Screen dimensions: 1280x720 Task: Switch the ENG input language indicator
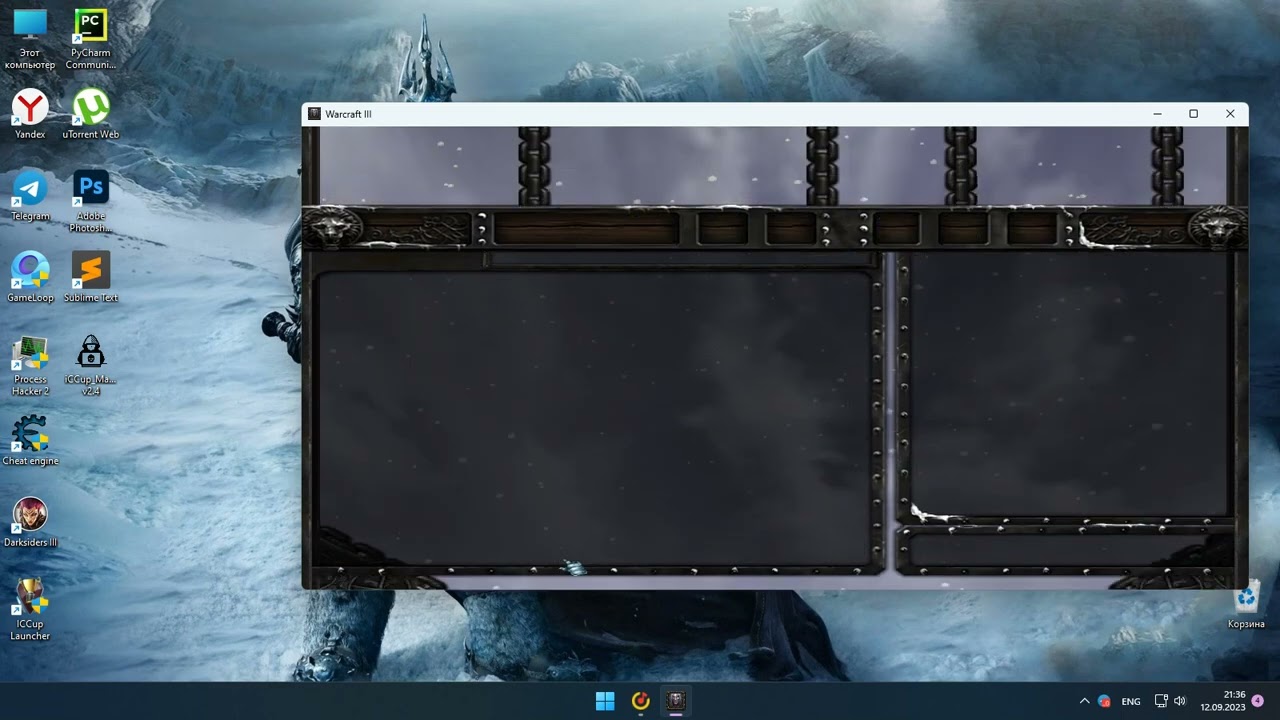point(1131,701)
